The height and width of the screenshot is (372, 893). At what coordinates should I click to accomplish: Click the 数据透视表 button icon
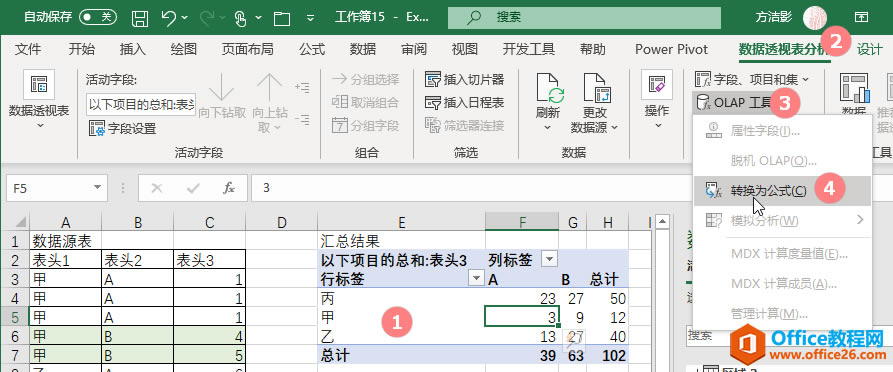pyautogui.click(x=39, y=85)
